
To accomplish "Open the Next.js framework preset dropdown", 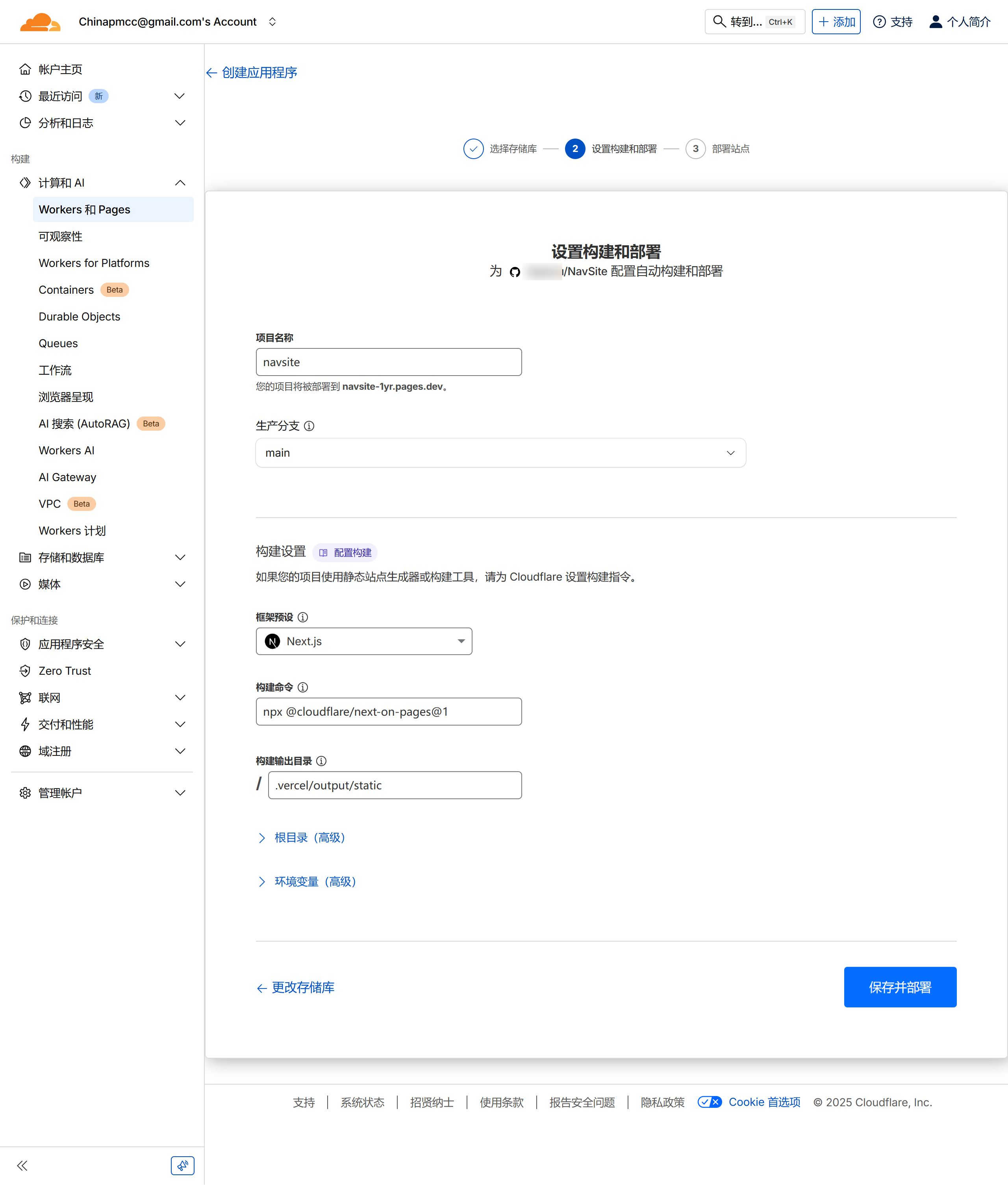I will pos(363,641).
